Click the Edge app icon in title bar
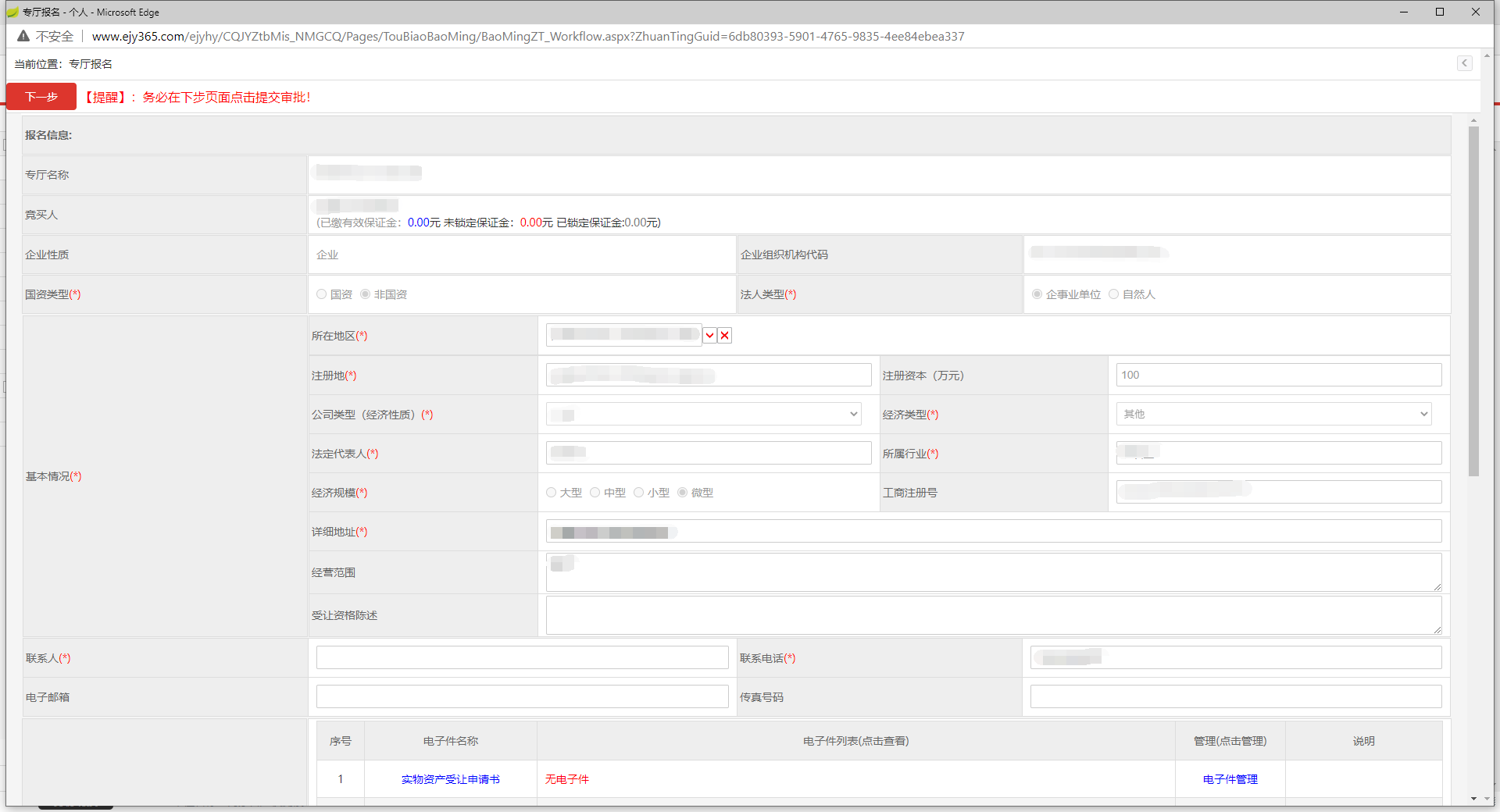 12,12
